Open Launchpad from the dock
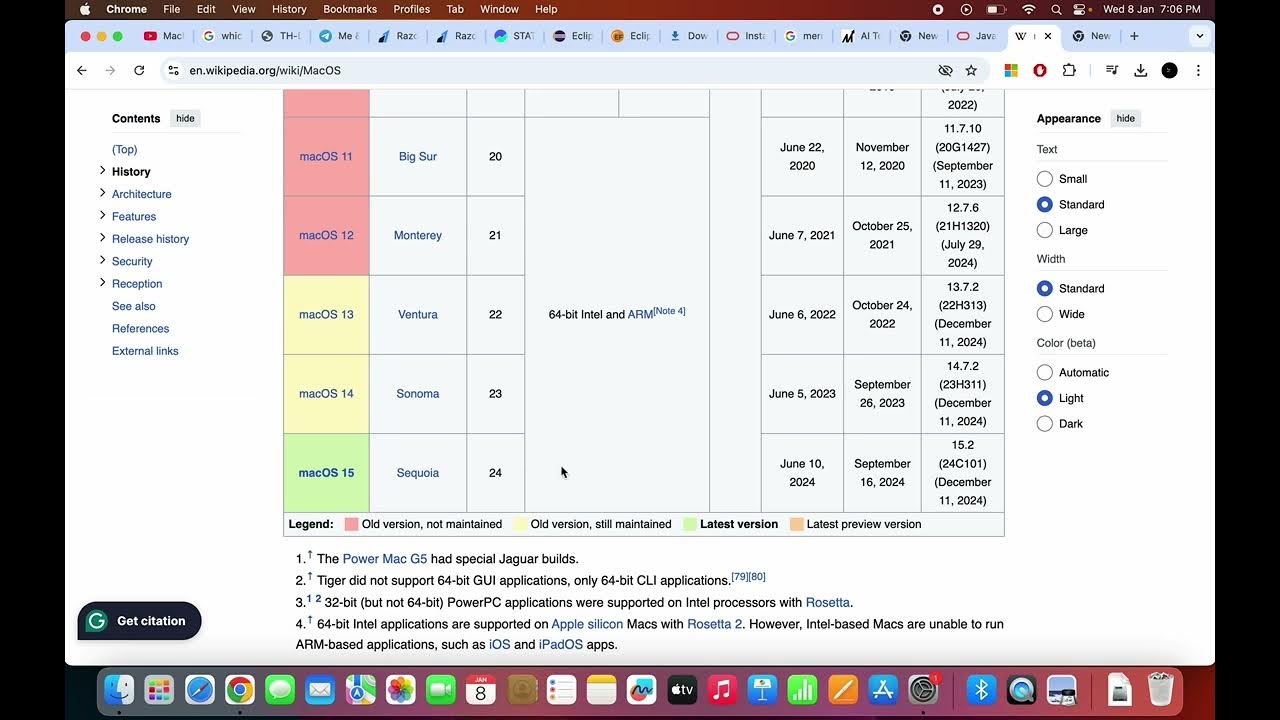 pos(159,690)
